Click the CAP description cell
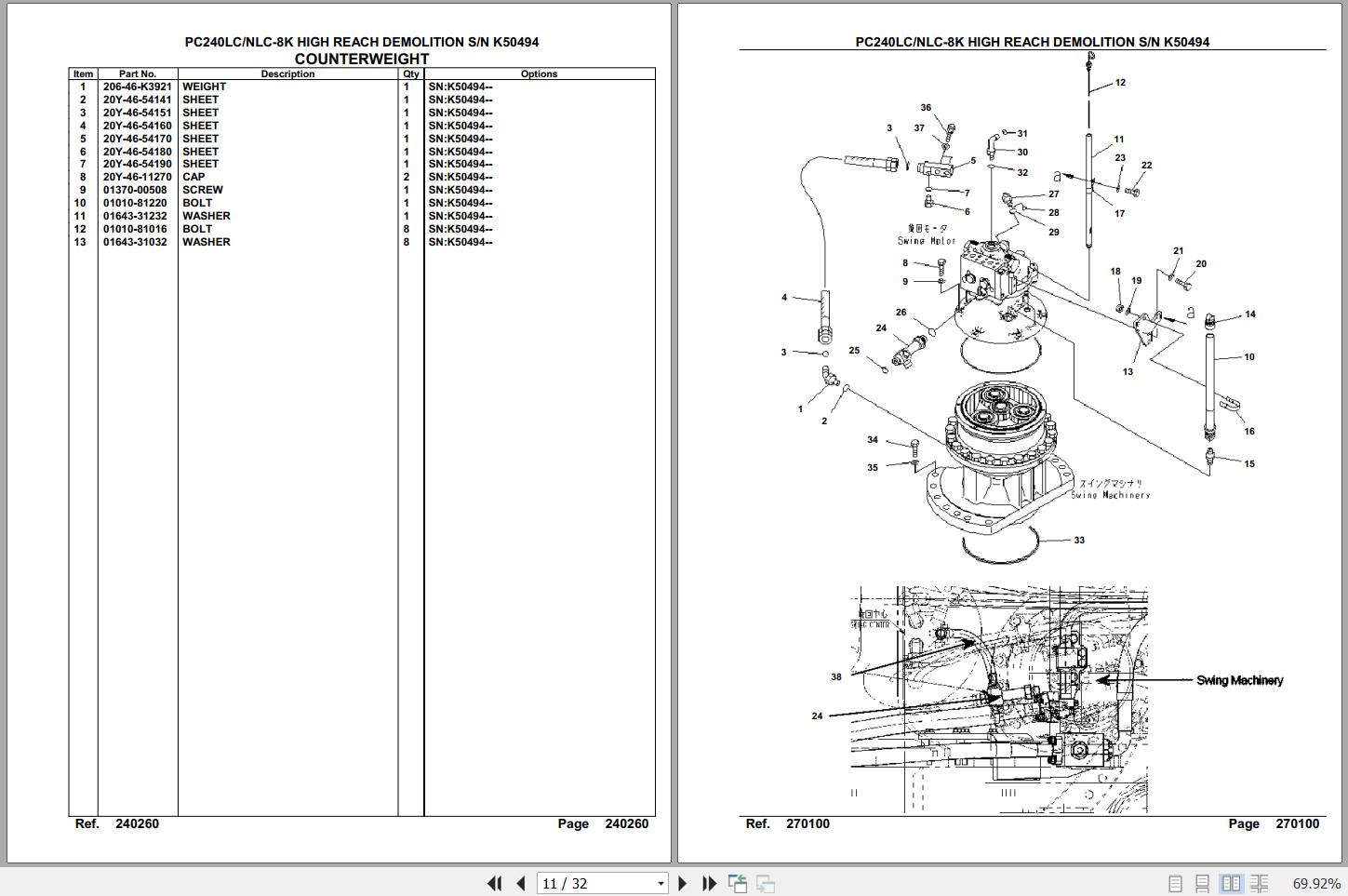This screenshot has height=896, width=1348. tap(194, 177)
